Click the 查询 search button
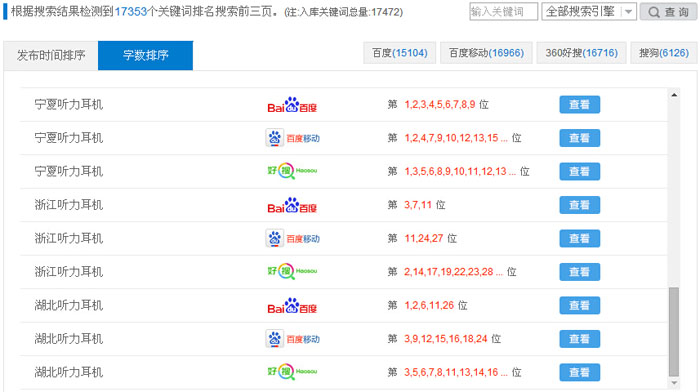This screenshot has height=392, width=700. [668, 12]
